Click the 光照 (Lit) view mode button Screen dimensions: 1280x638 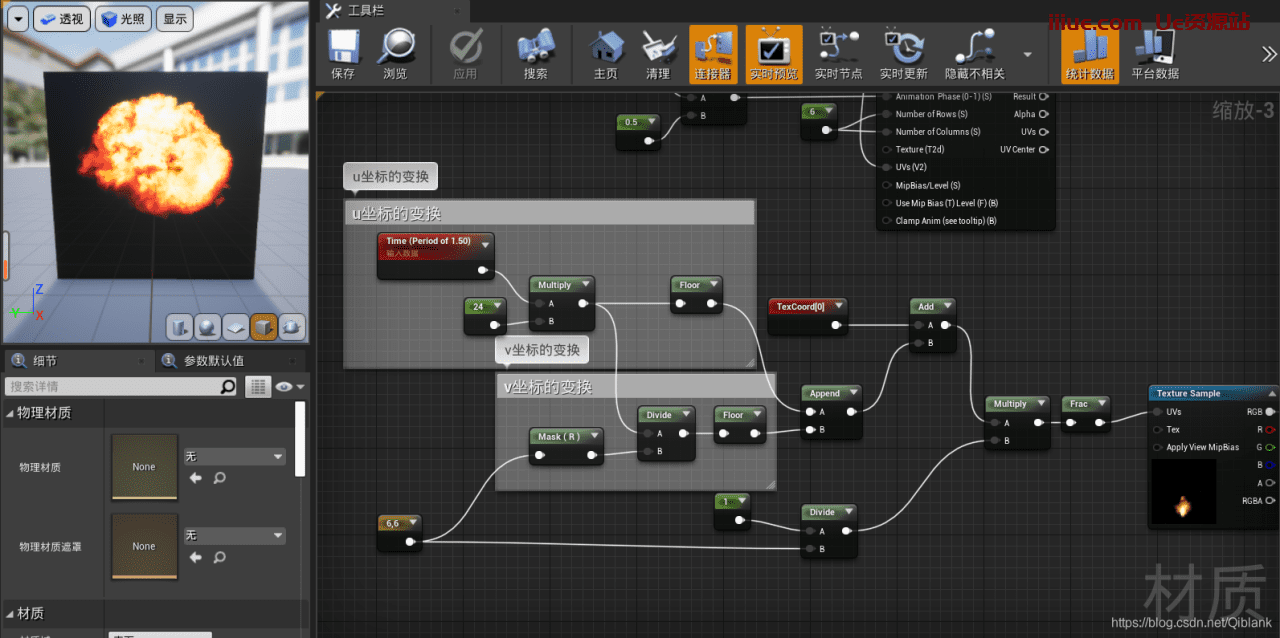tap(123, 19)
